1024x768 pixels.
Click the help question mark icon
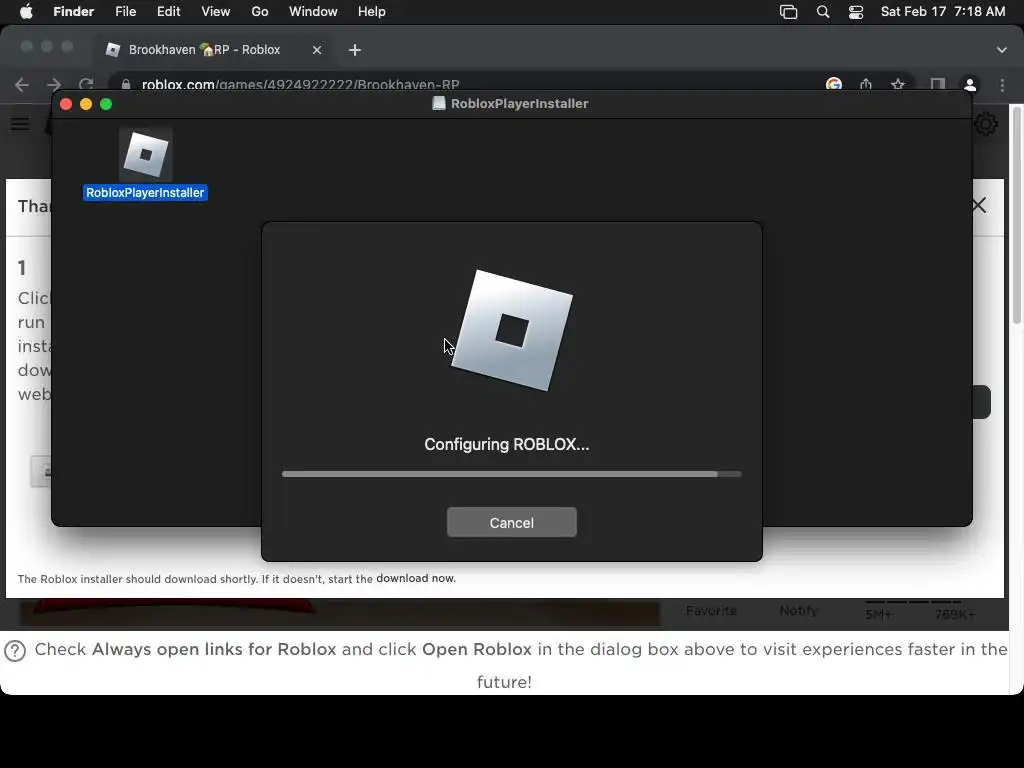click(x=15, y=650)
